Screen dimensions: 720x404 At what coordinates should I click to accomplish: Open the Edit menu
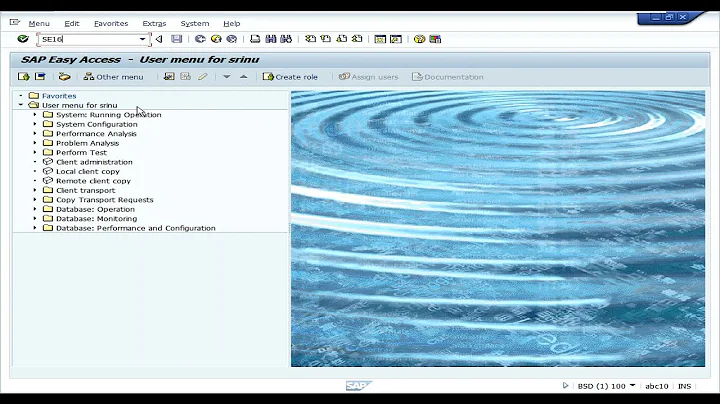[72, 23]
